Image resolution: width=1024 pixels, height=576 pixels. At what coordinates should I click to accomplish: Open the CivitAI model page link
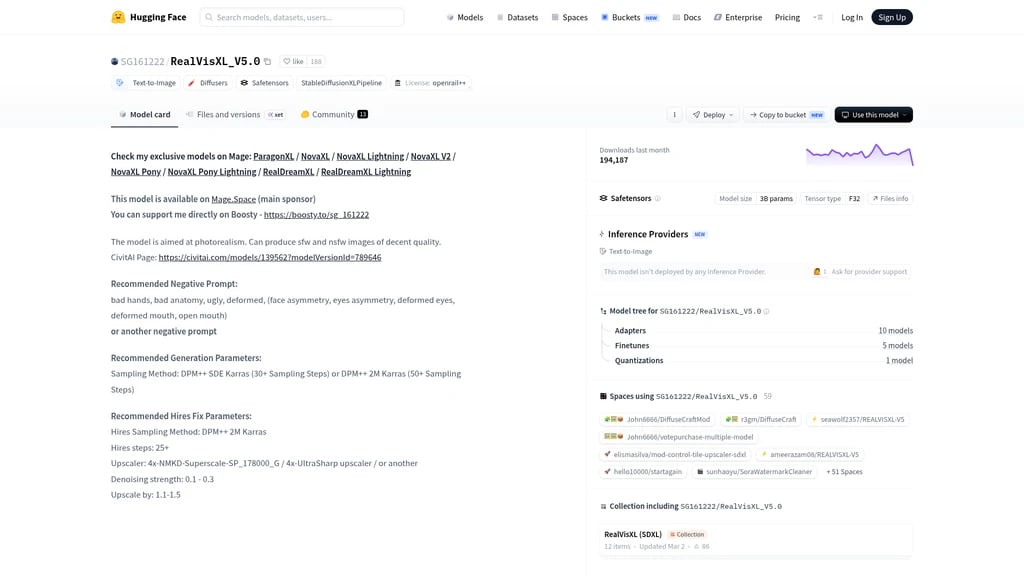270,257
